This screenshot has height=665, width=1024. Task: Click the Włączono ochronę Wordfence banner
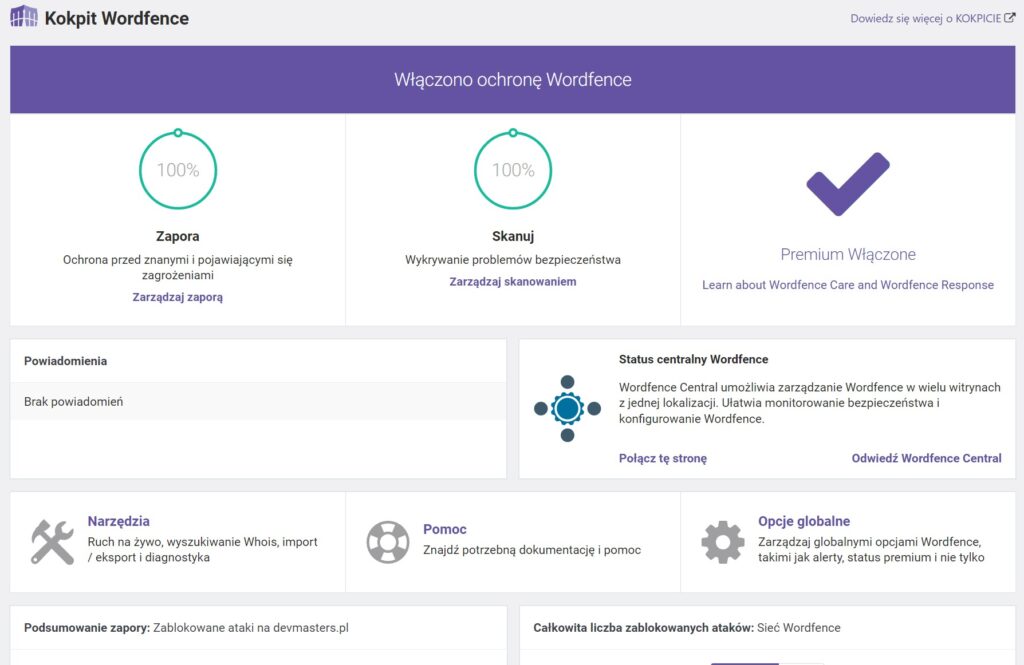point(513,80)
